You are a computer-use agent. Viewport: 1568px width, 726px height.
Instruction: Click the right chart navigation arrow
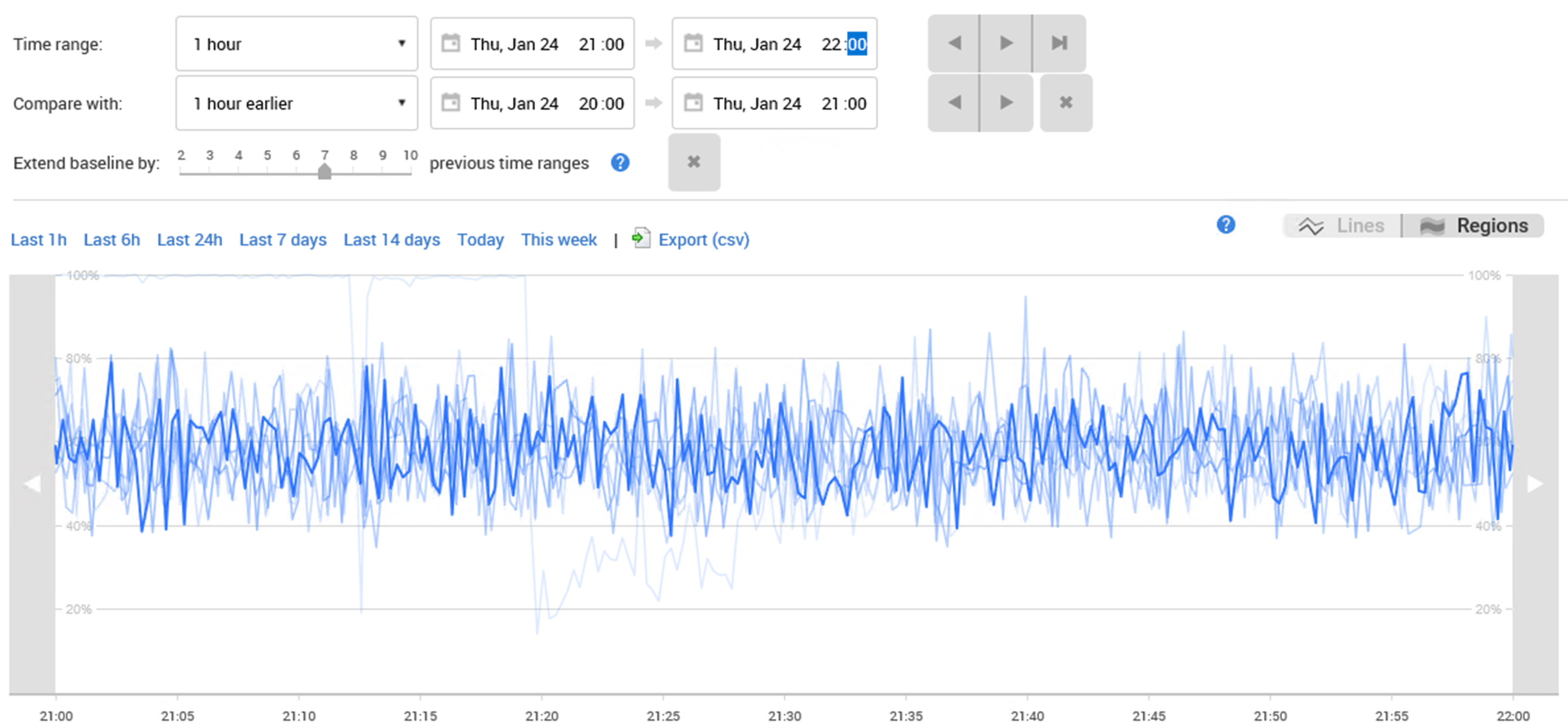[x=1535, y=483]
